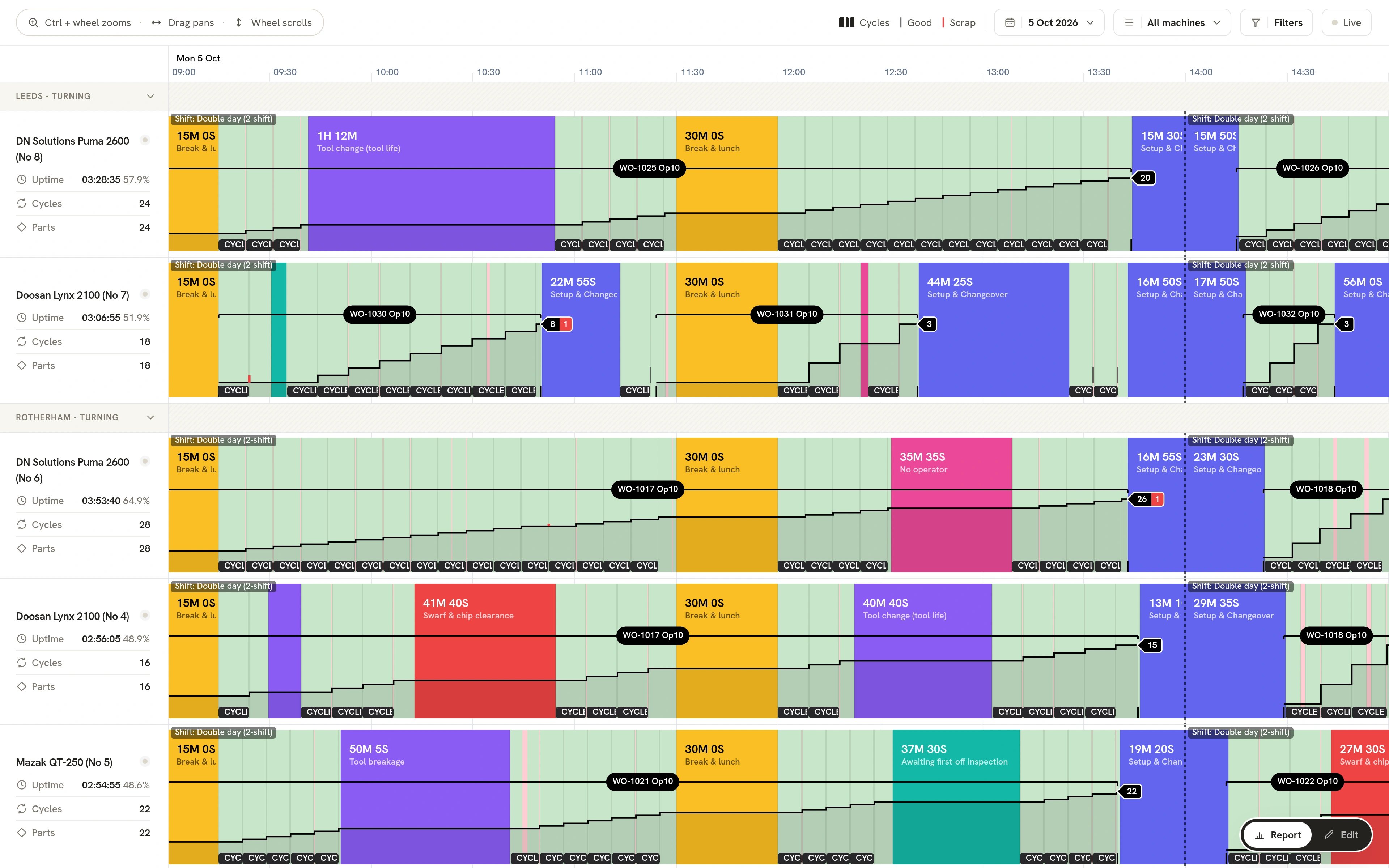Toggle the Good legend item
The height and width of the screenshot is (868, 1389).
916,22
